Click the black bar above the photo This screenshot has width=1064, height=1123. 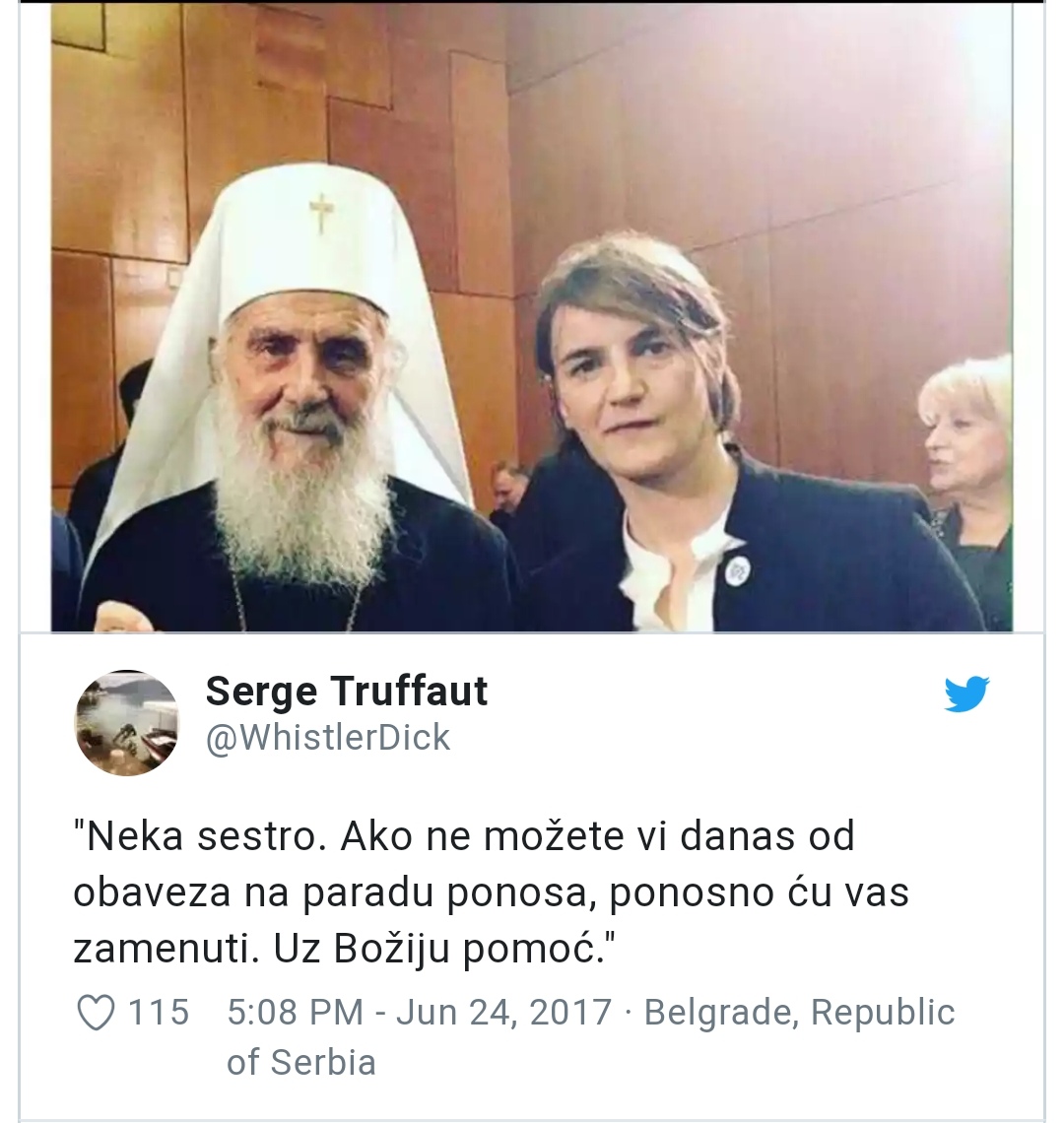(x=532, y=1)
